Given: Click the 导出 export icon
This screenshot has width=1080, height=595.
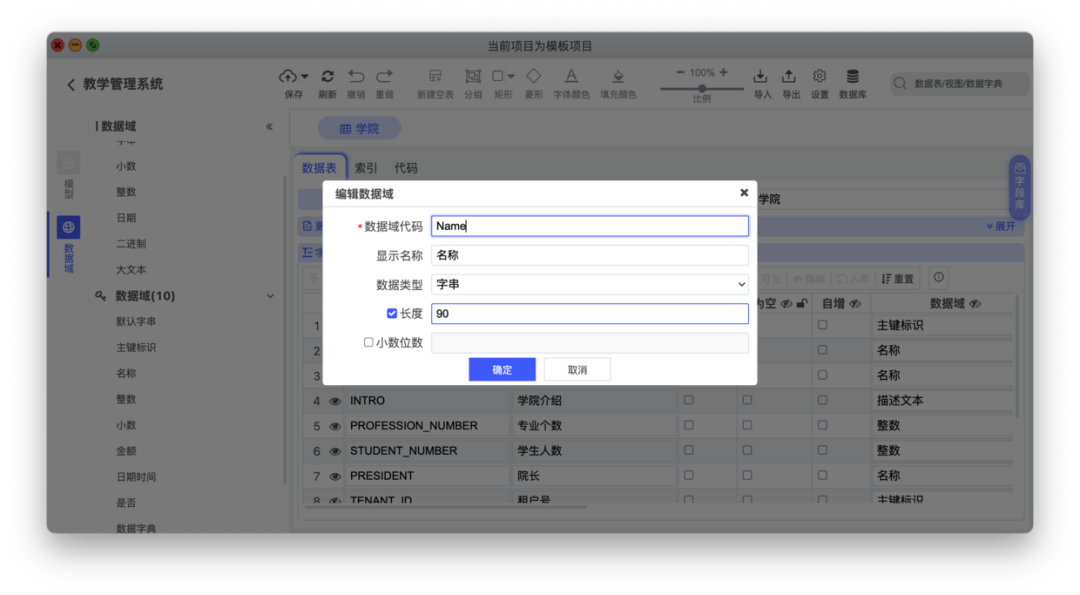Looking at the screenshot, I should point(789,76).
